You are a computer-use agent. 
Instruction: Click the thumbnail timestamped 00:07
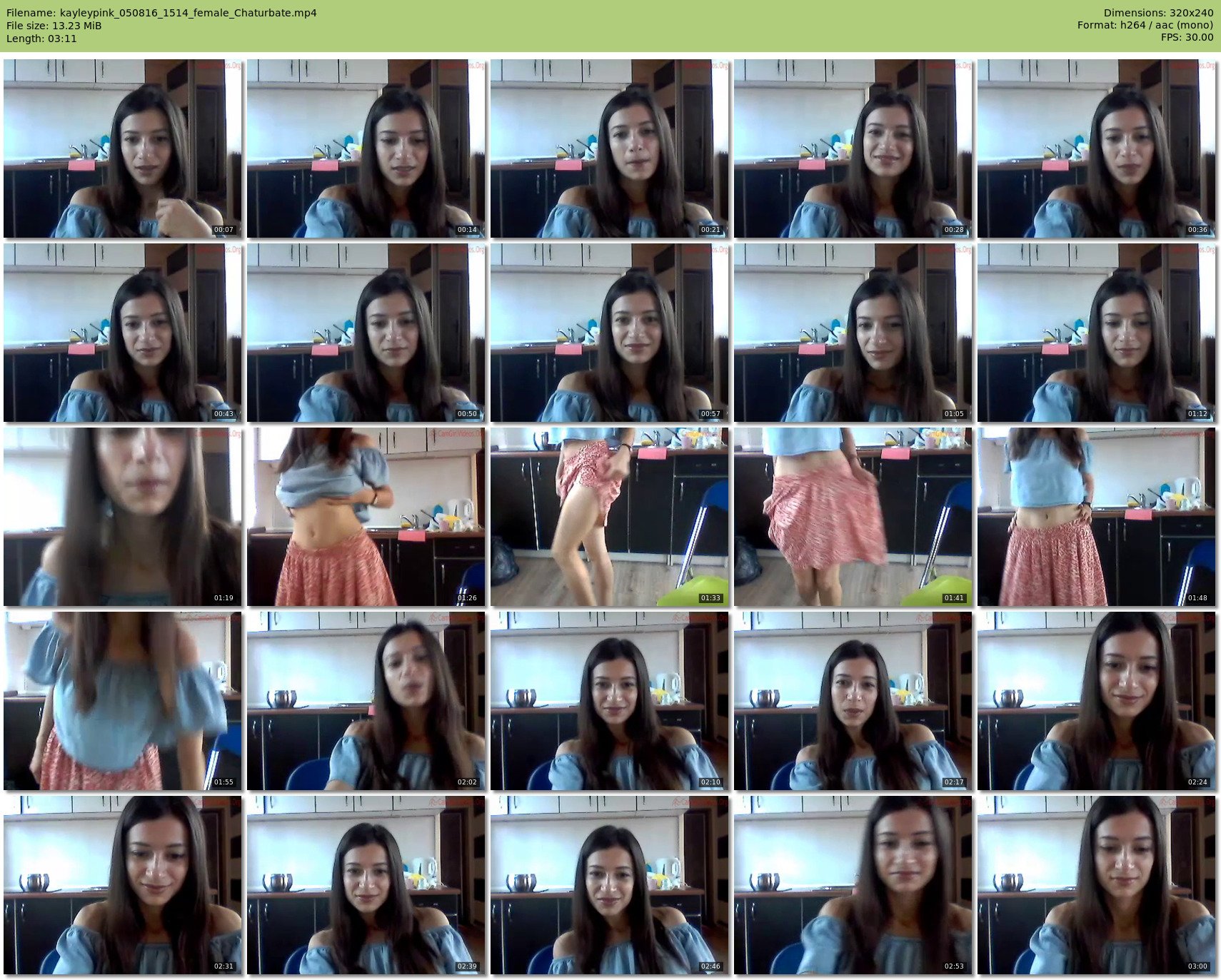point(123,148)
